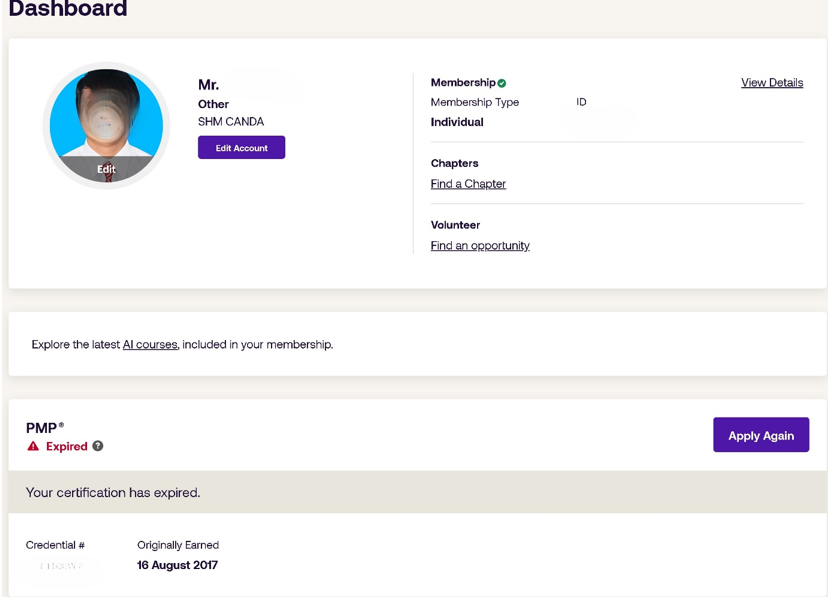Click the Individual membership type text
835x597 pixels.
(459, 122)
